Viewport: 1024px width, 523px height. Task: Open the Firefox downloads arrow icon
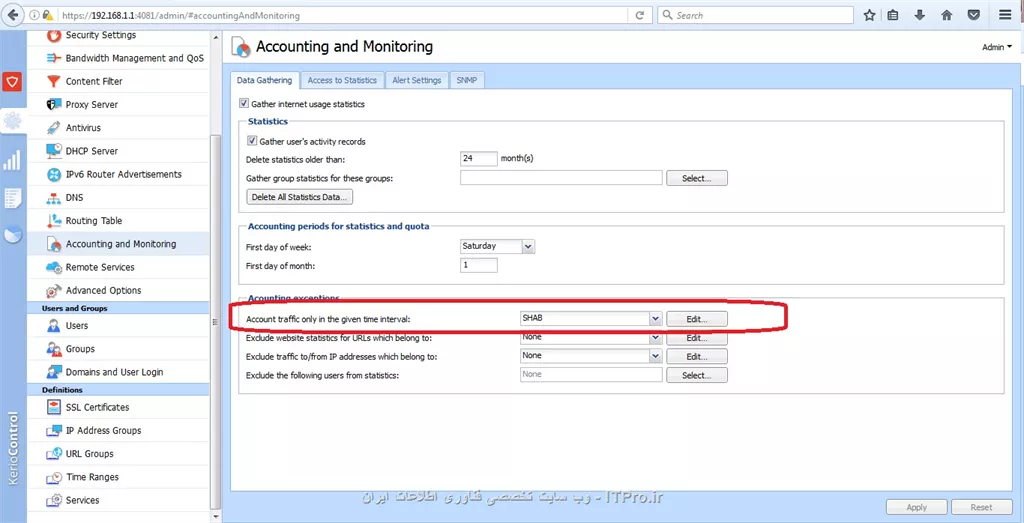pos(920,15)
